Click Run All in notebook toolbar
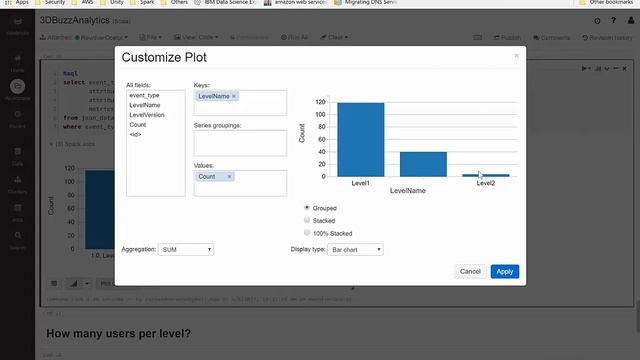 coord(295,38)
